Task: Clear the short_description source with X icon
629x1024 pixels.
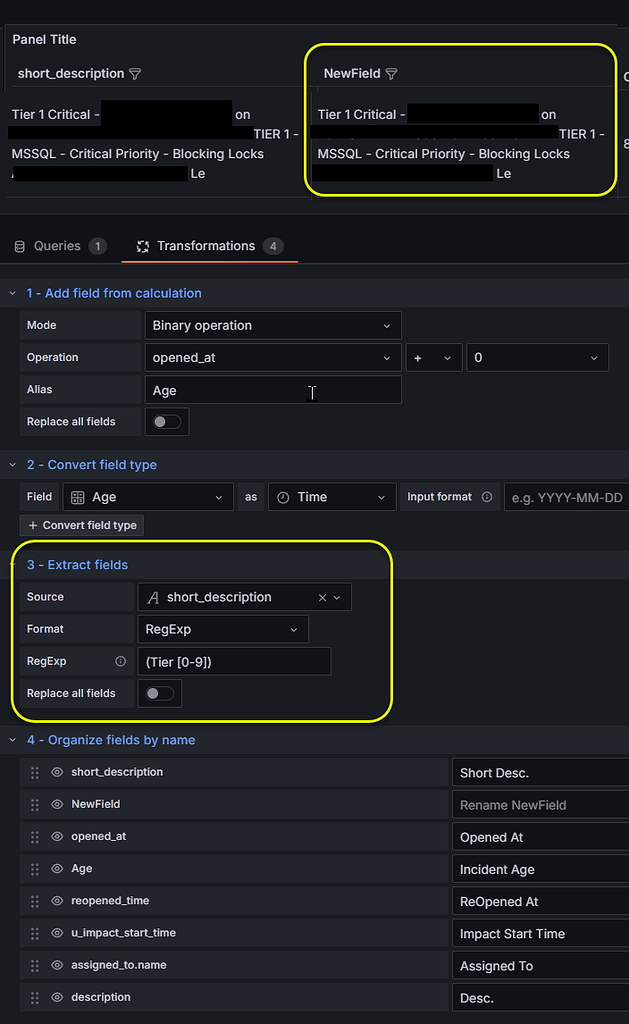Action: [x=322, y=597]
